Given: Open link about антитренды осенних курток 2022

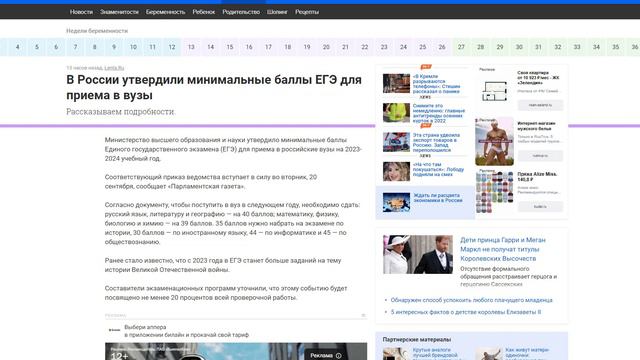Looking at the screenshot, I should 439,113.
